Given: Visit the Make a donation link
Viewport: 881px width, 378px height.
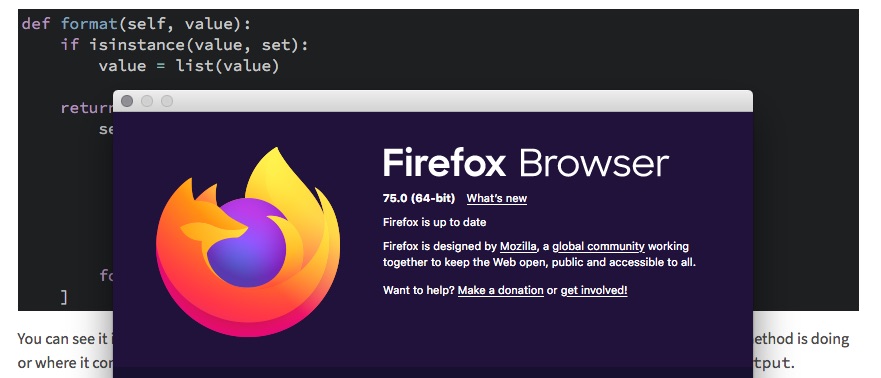Looking at the screenshot, I should (501, 290).
